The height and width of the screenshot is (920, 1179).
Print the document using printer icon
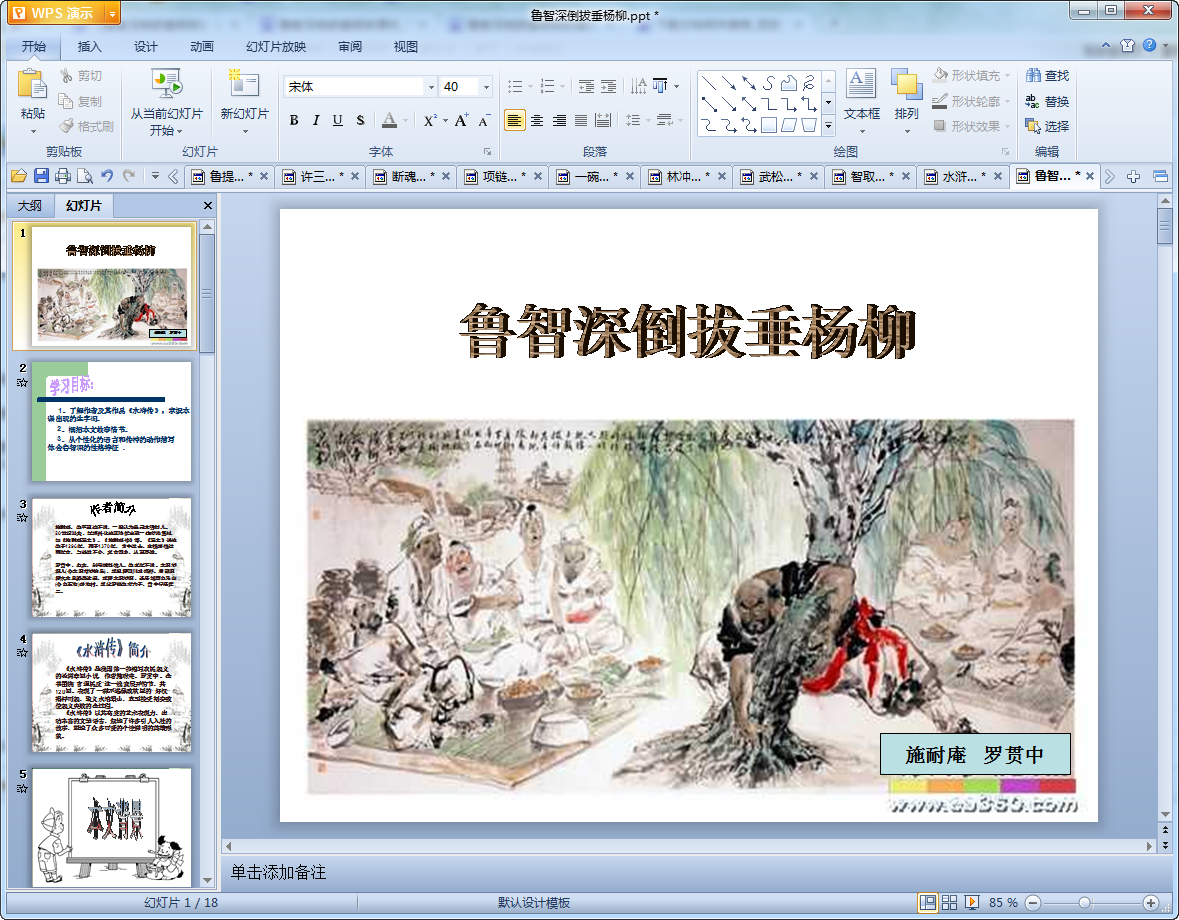(63, 176)
